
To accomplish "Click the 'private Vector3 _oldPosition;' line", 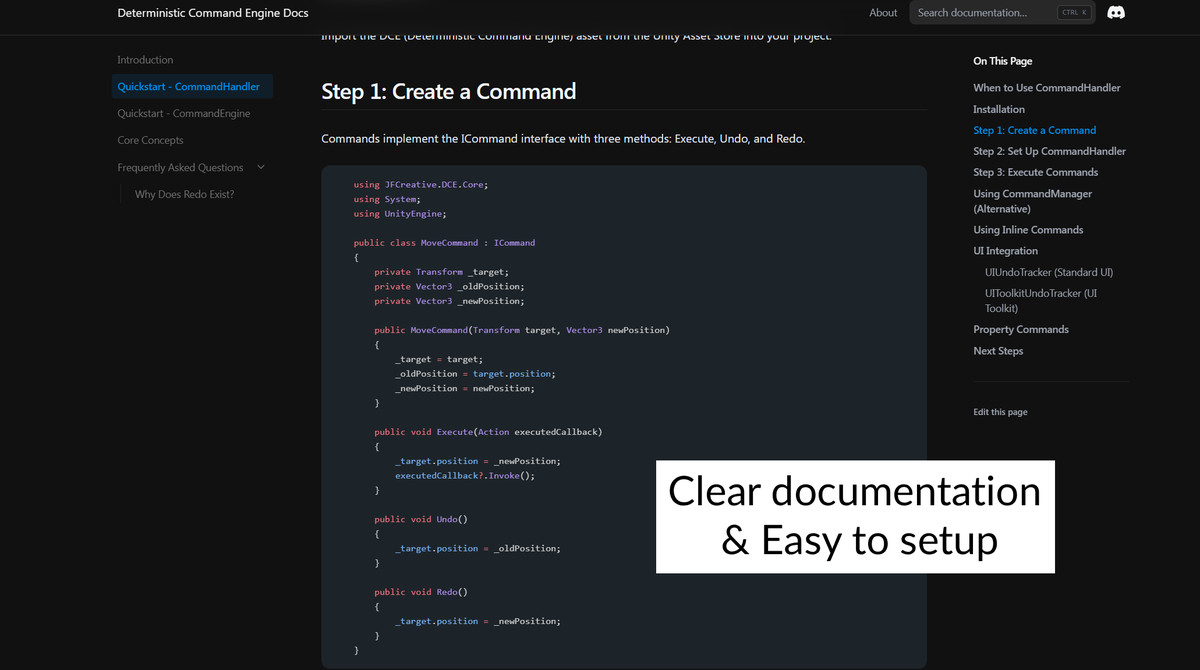I will click(449, 286).
